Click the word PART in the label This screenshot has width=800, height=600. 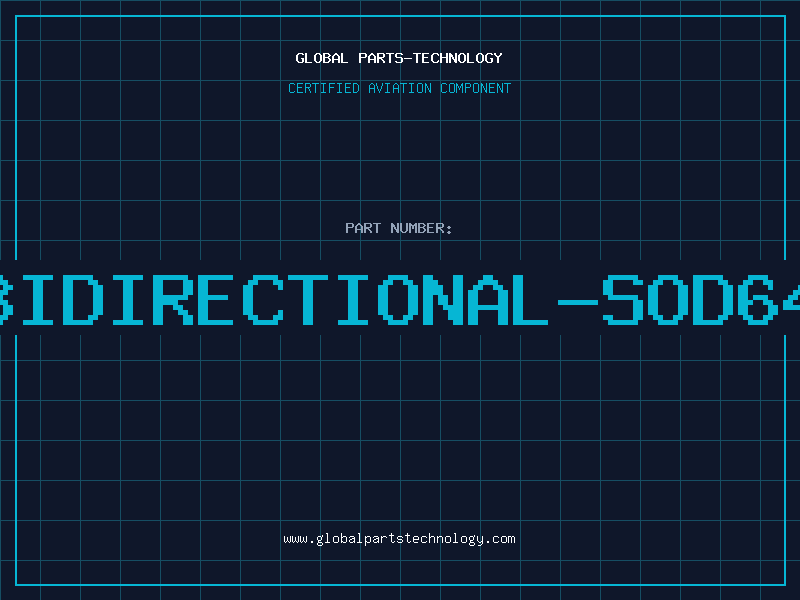[363, 228]
